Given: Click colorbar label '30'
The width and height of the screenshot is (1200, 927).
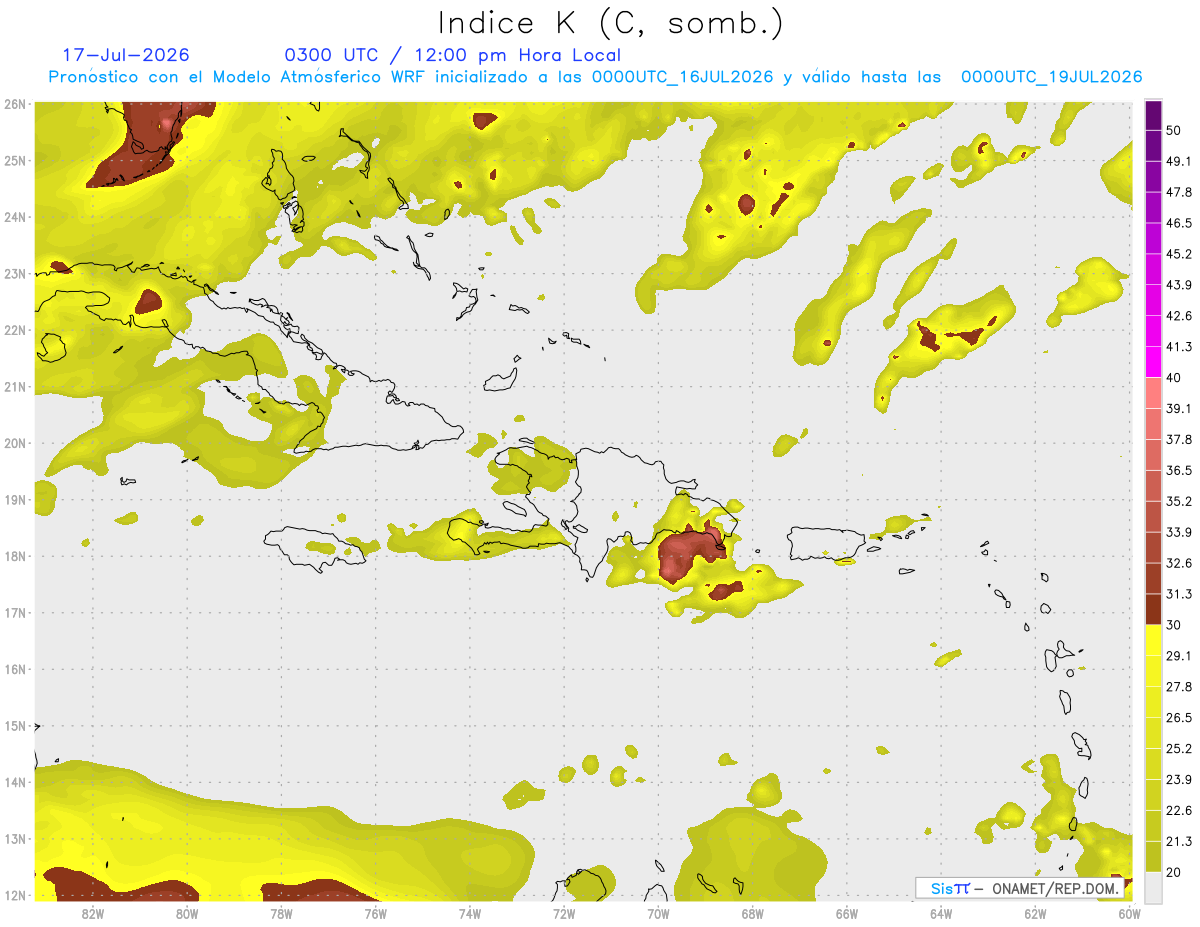Looking at the screenshot, I should click(1174, 625).
